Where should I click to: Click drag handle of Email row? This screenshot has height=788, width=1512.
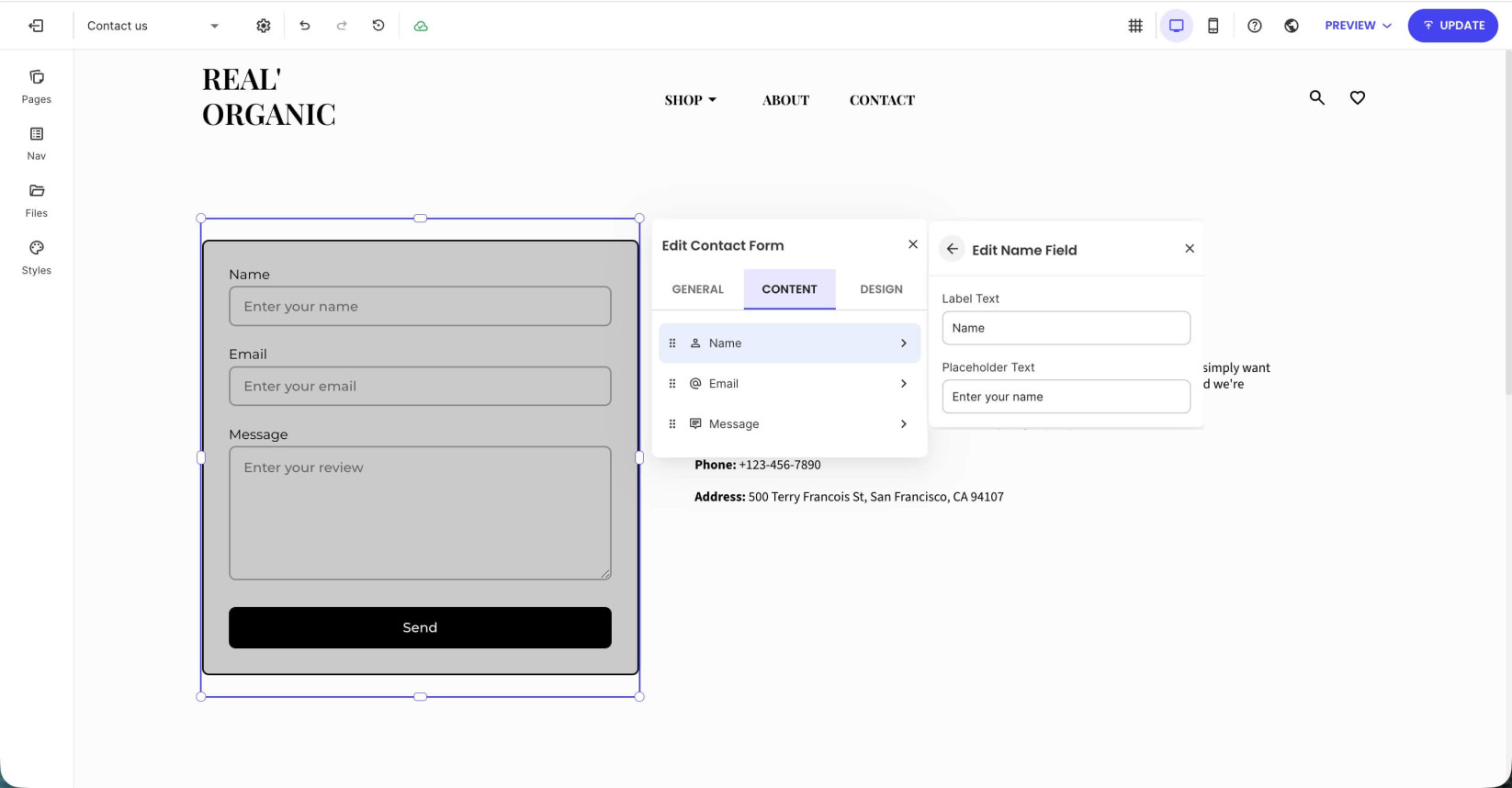(x=672, y=383)
